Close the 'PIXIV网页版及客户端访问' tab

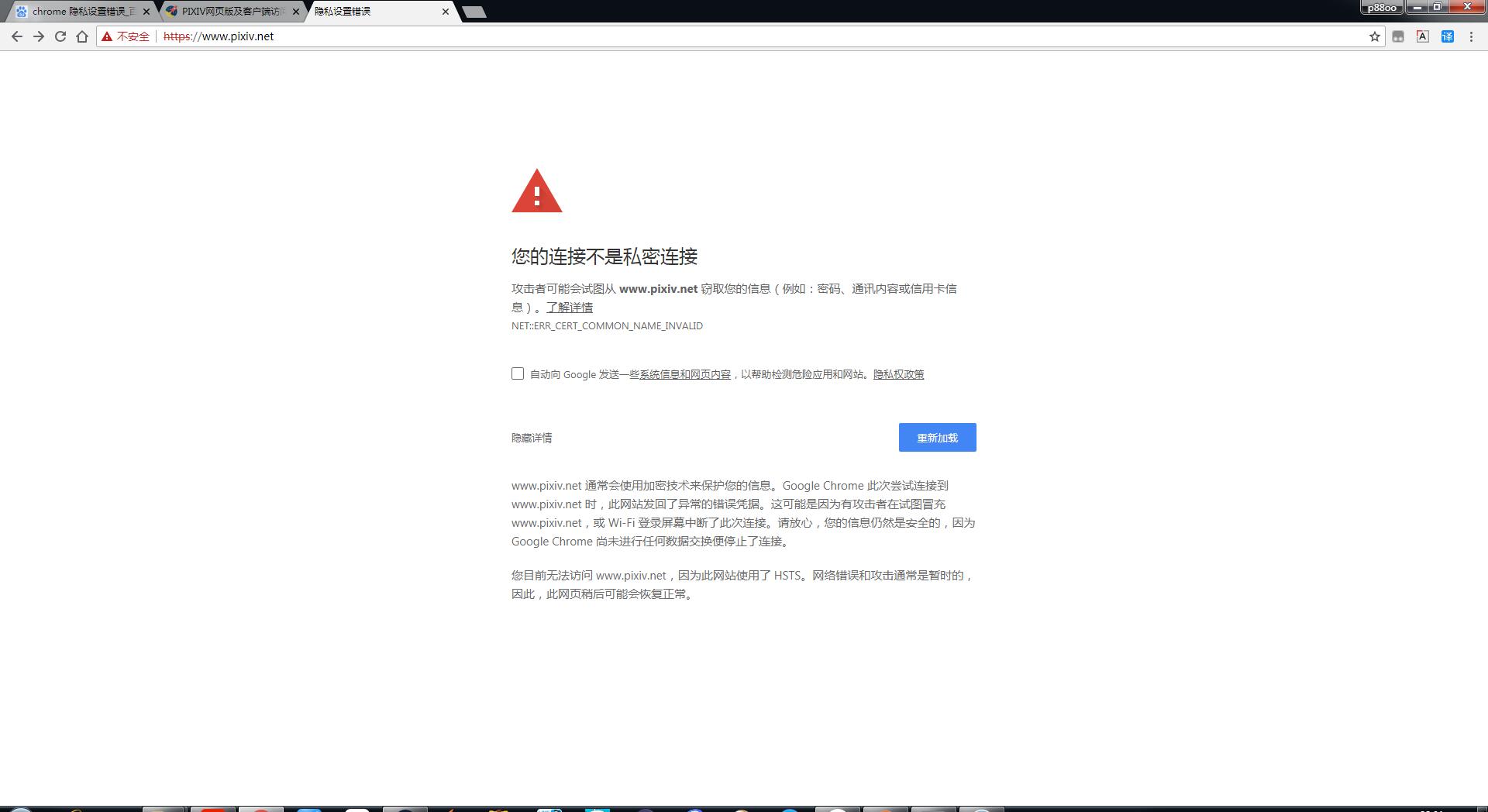(296, 12)
